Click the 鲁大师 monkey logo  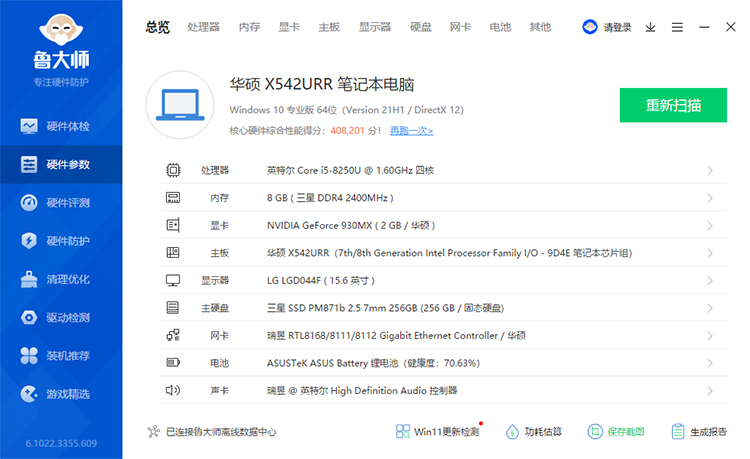(x=61, y=31)
